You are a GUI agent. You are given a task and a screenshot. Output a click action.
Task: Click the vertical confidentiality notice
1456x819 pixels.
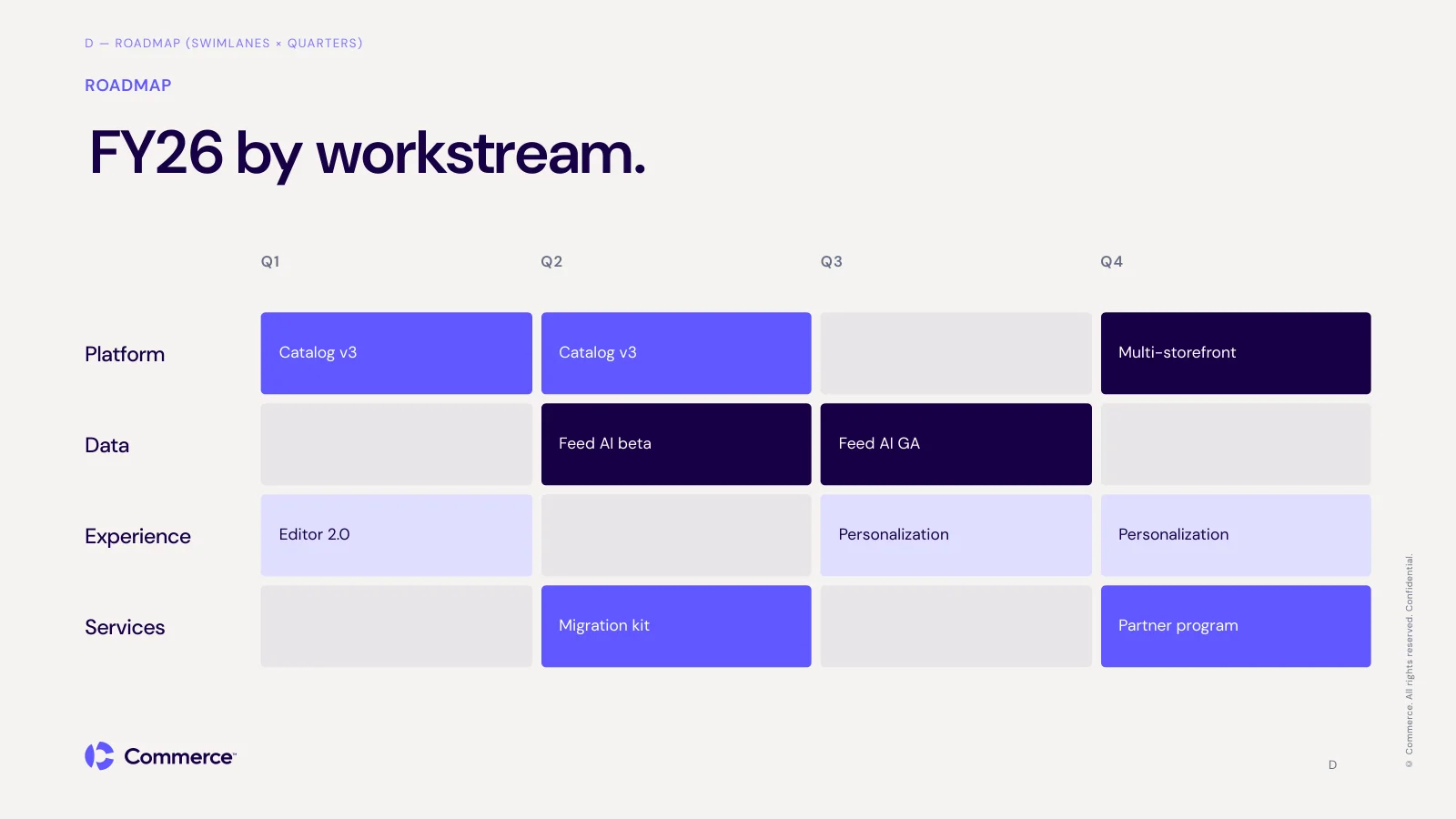point(1409,661)
